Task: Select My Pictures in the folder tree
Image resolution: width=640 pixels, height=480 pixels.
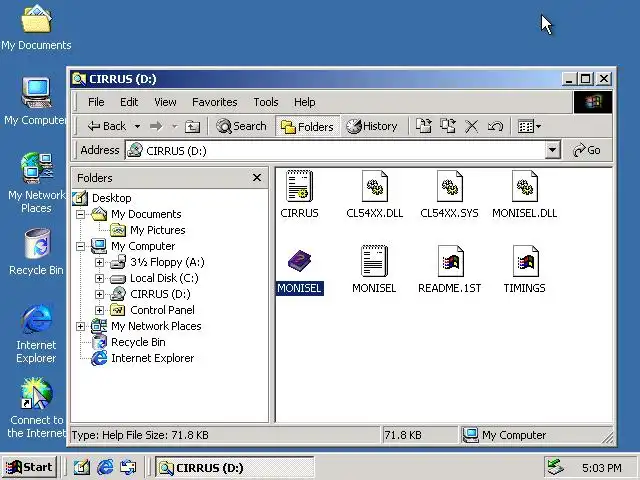Action: [x=158, y=230]
